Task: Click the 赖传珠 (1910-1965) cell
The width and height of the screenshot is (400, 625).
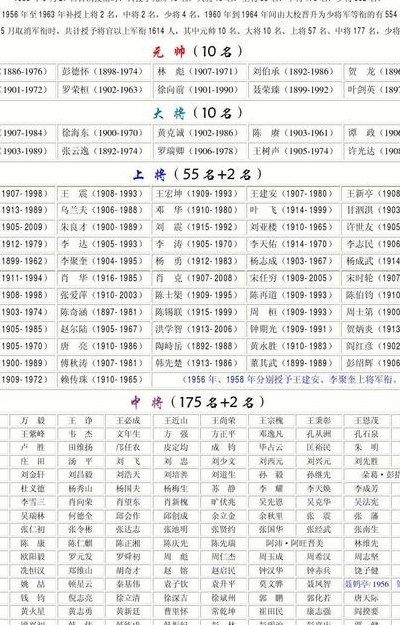Action: click(104, 379)
